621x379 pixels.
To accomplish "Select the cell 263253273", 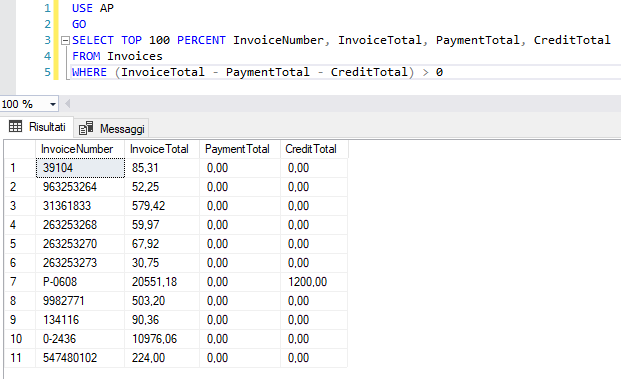I will [x=80, y=263].
